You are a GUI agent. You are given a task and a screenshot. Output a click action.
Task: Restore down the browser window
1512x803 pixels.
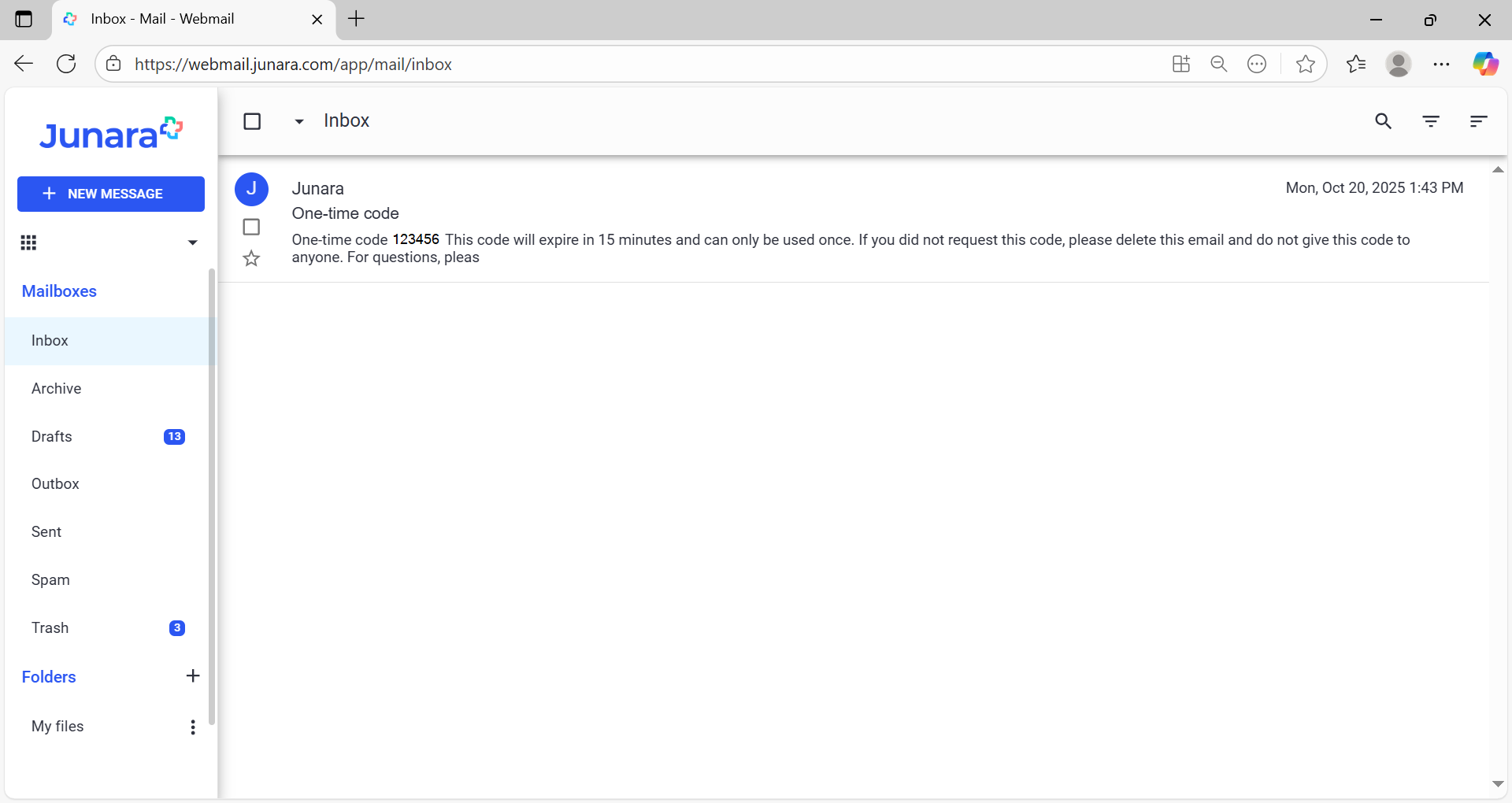tap(1430, 20)
